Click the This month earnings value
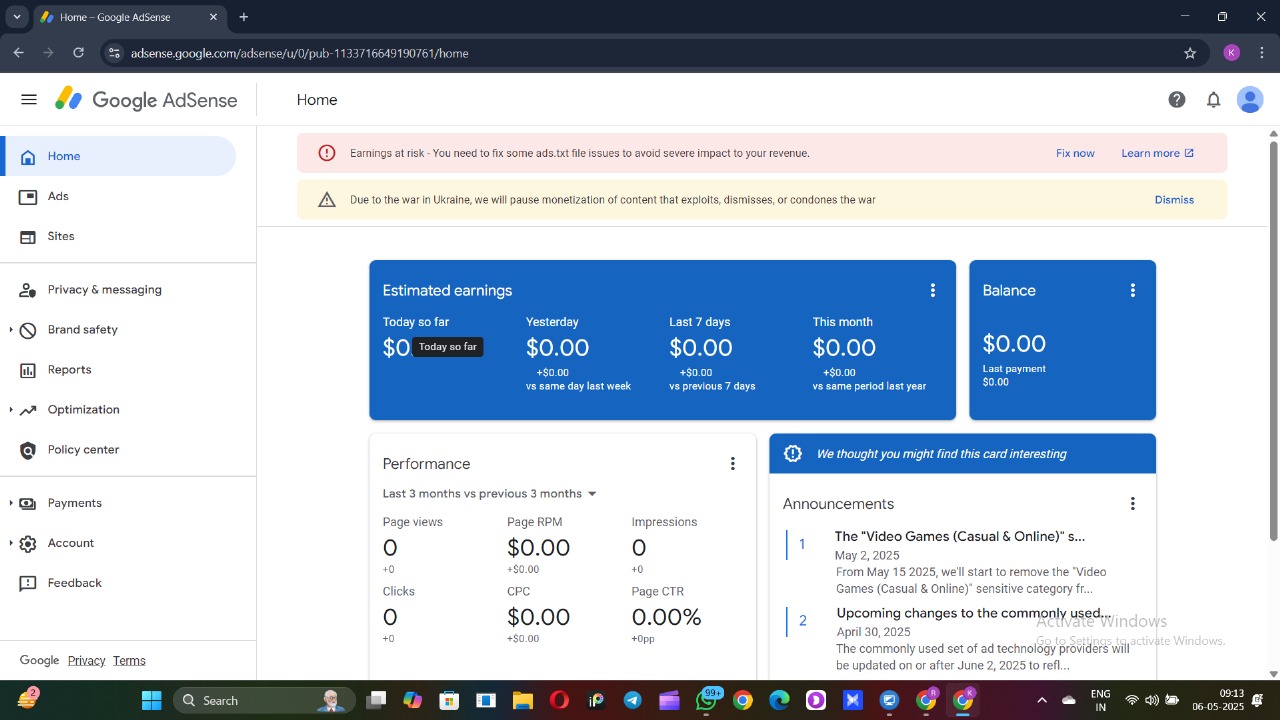Image resolution: width=1280 pixels, height=720 pixels. pos(844,348)
